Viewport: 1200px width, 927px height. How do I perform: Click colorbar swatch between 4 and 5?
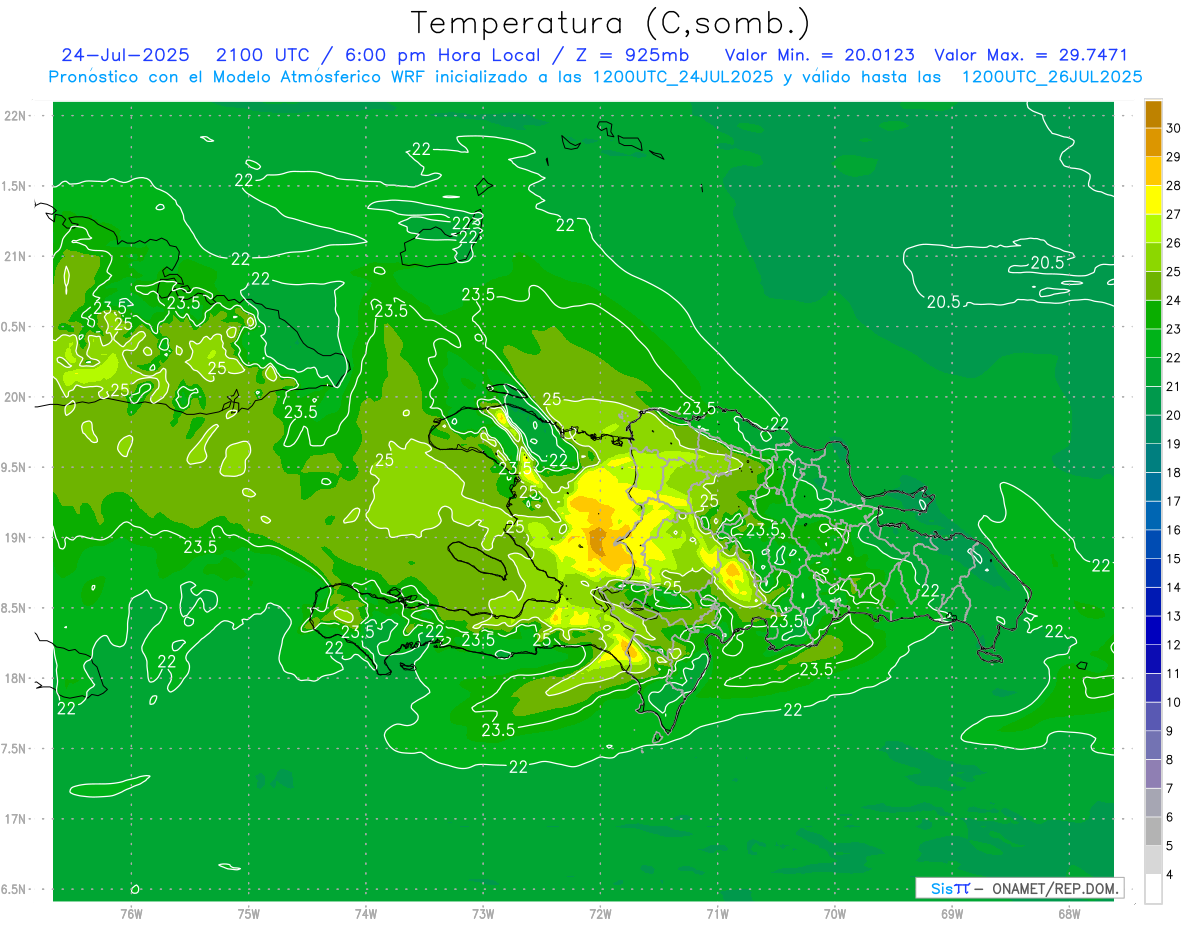[1153, 860]
